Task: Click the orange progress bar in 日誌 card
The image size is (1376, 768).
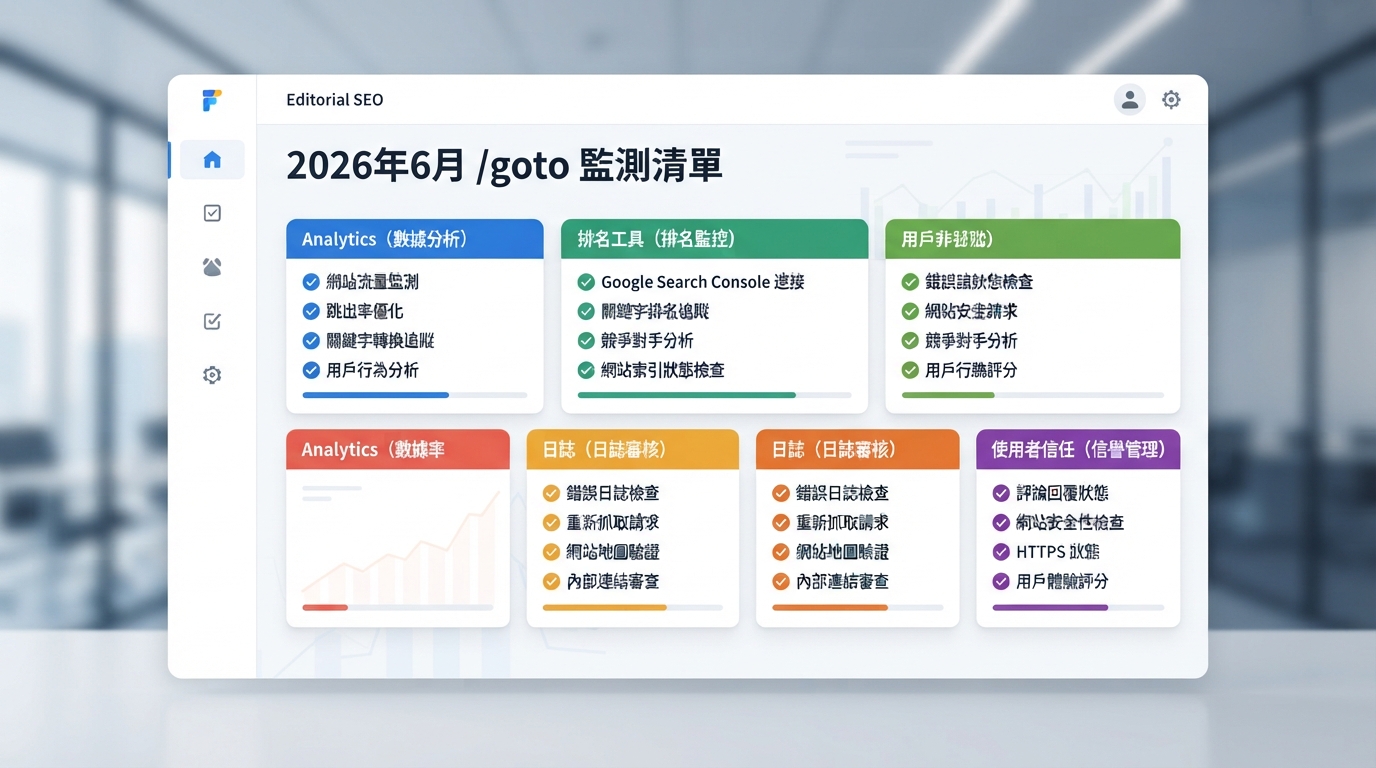Action: [857, 607]
